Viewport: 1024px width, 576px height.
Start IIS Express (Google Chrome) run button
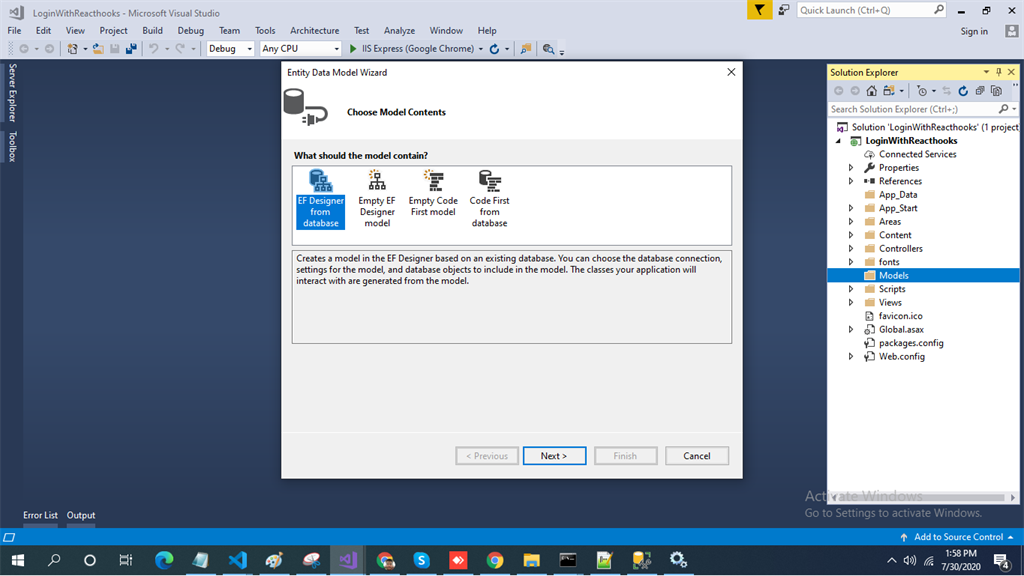point(411,48)
